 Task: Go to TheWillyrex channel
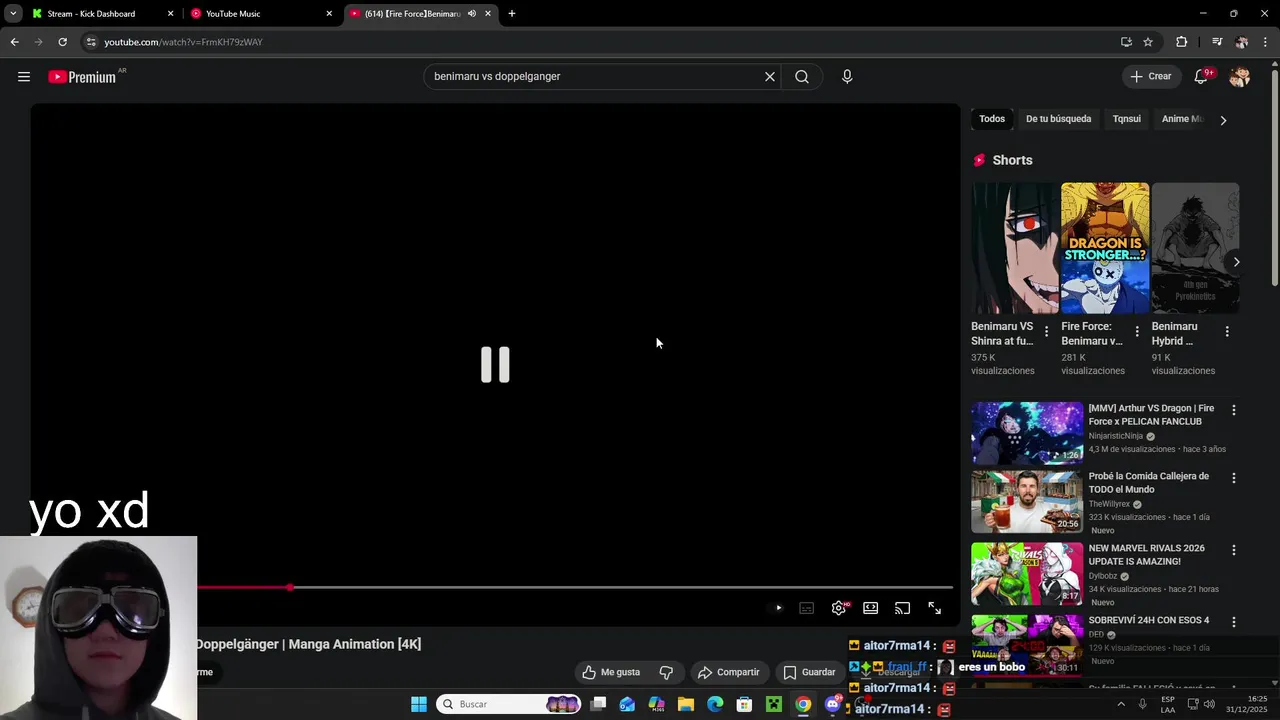click(1109, 504)
